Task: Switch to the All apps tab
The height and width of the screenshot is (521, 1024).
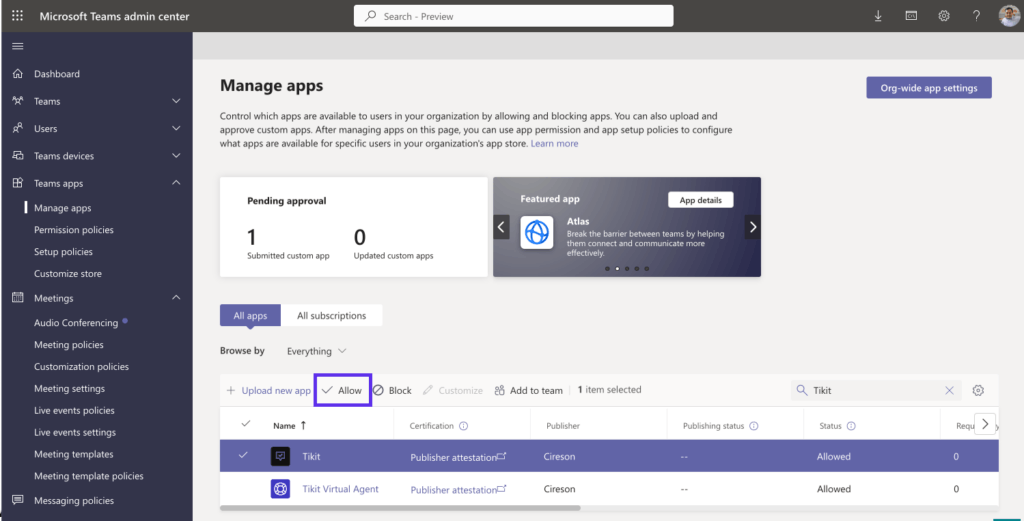Action: pos(250,315)
